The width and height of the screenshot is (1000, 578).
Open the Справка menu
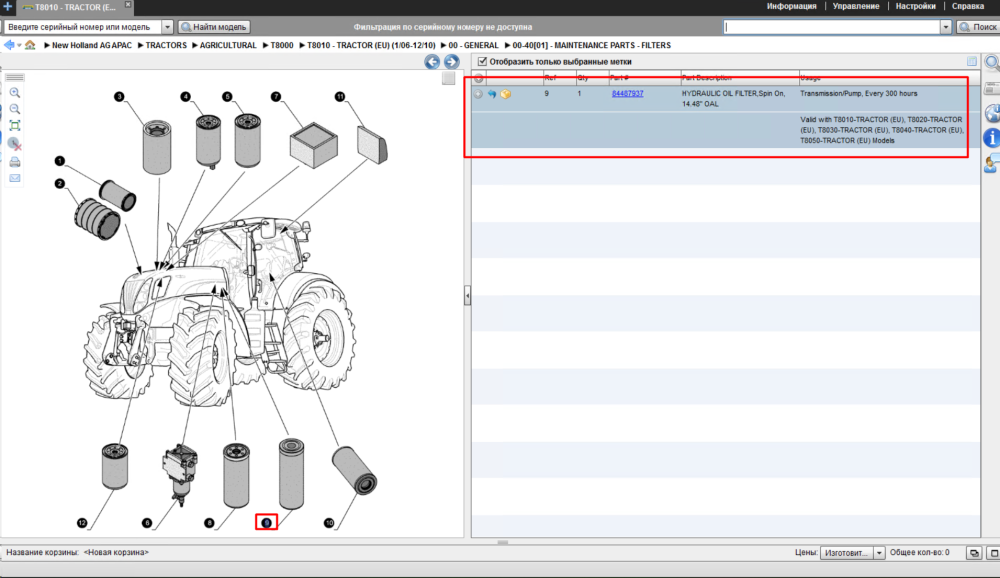tap(967, 6)
